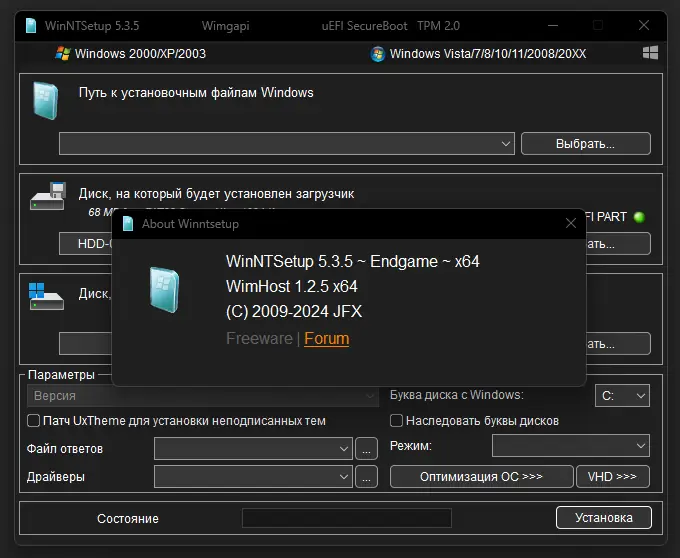Click the HDD-0 boot drive button
The width and height of the screenshot is (680, 558).
(x=86, y=244)
